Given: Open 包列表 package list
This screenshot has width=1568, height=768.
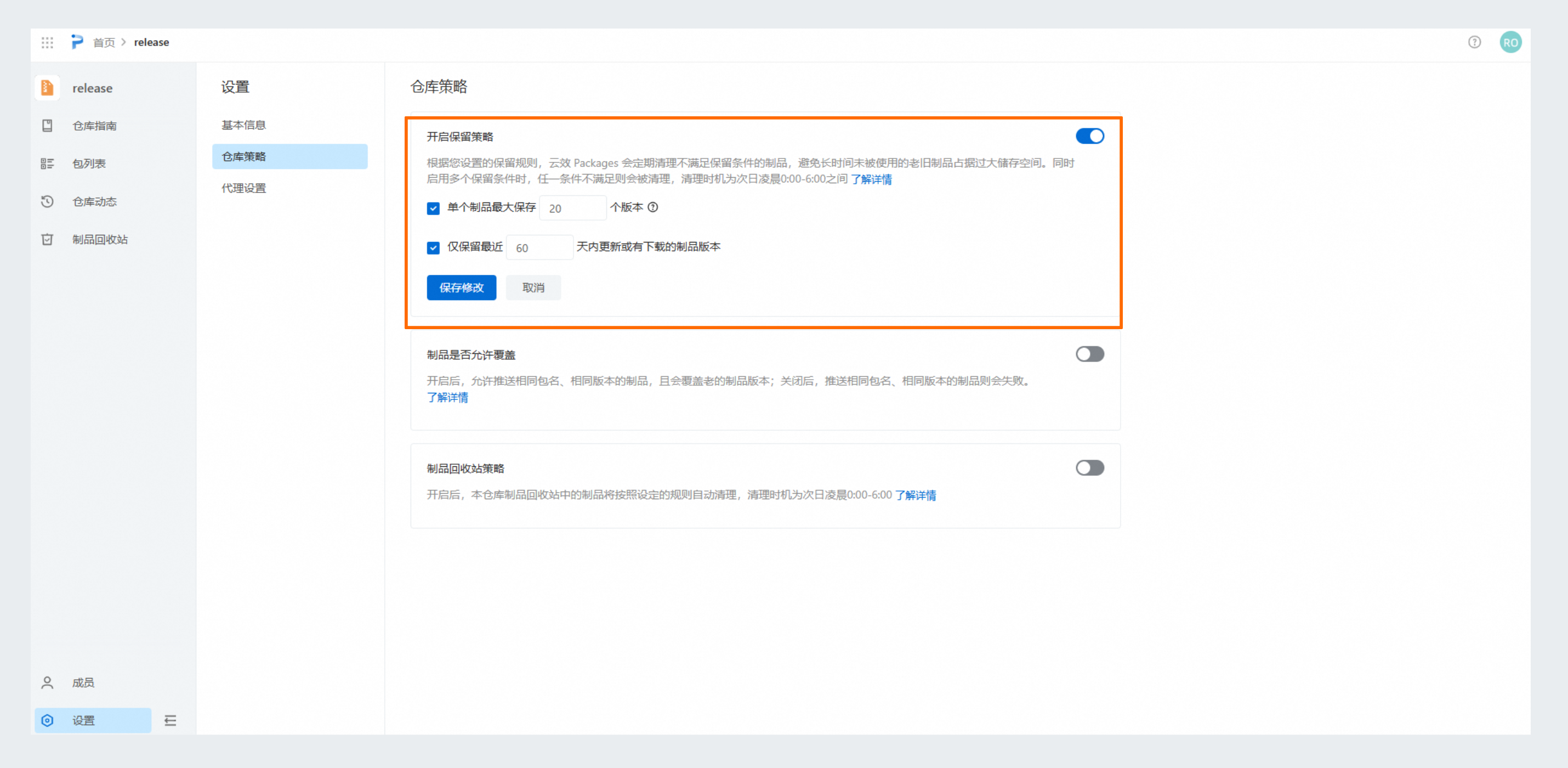Looking at the screenshot, I should (89, 163).
